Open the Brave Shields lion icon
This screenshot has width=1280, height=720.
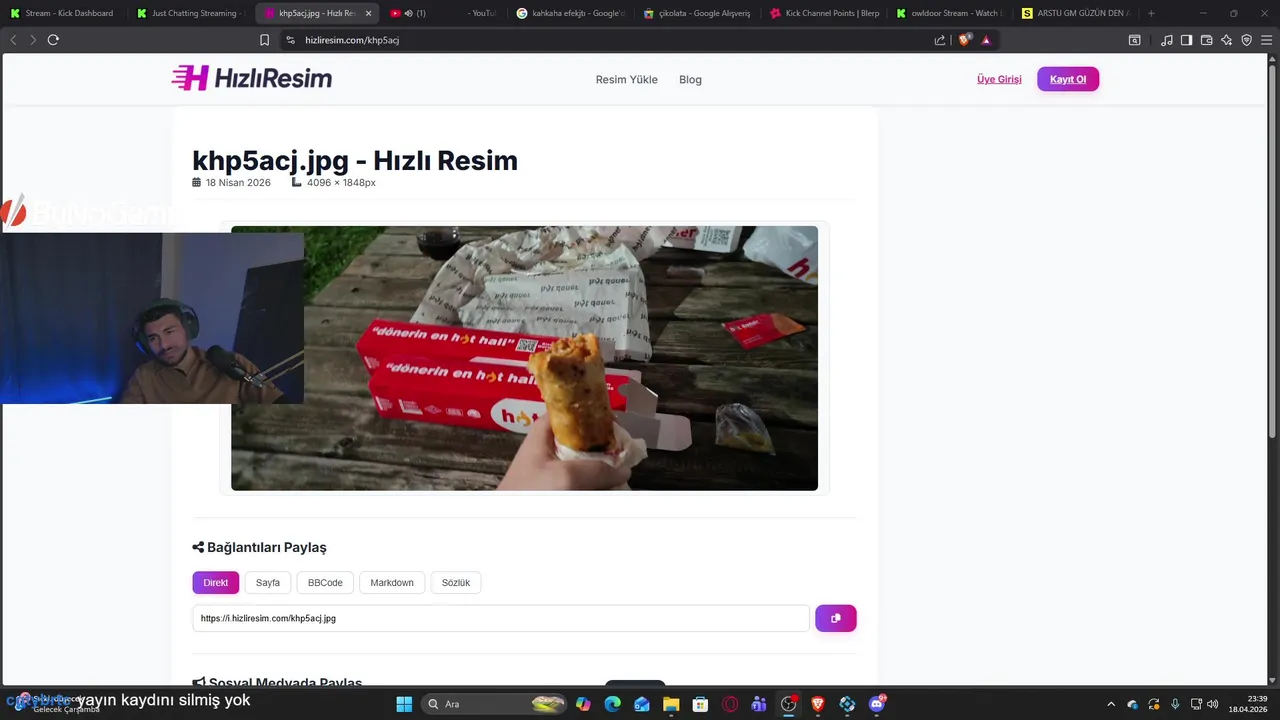[x=964, y=40]
